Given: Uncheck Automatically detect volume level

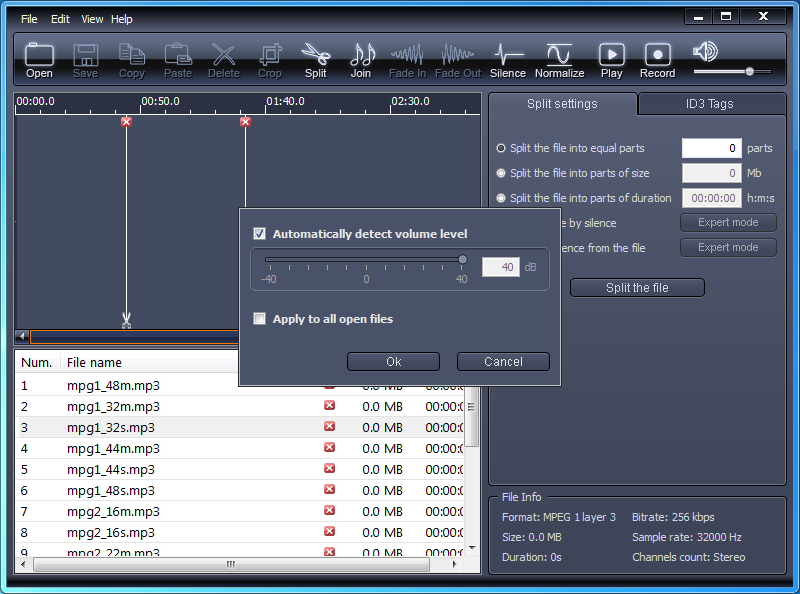Looking at the screenshot, I should (x=260, y=234).
